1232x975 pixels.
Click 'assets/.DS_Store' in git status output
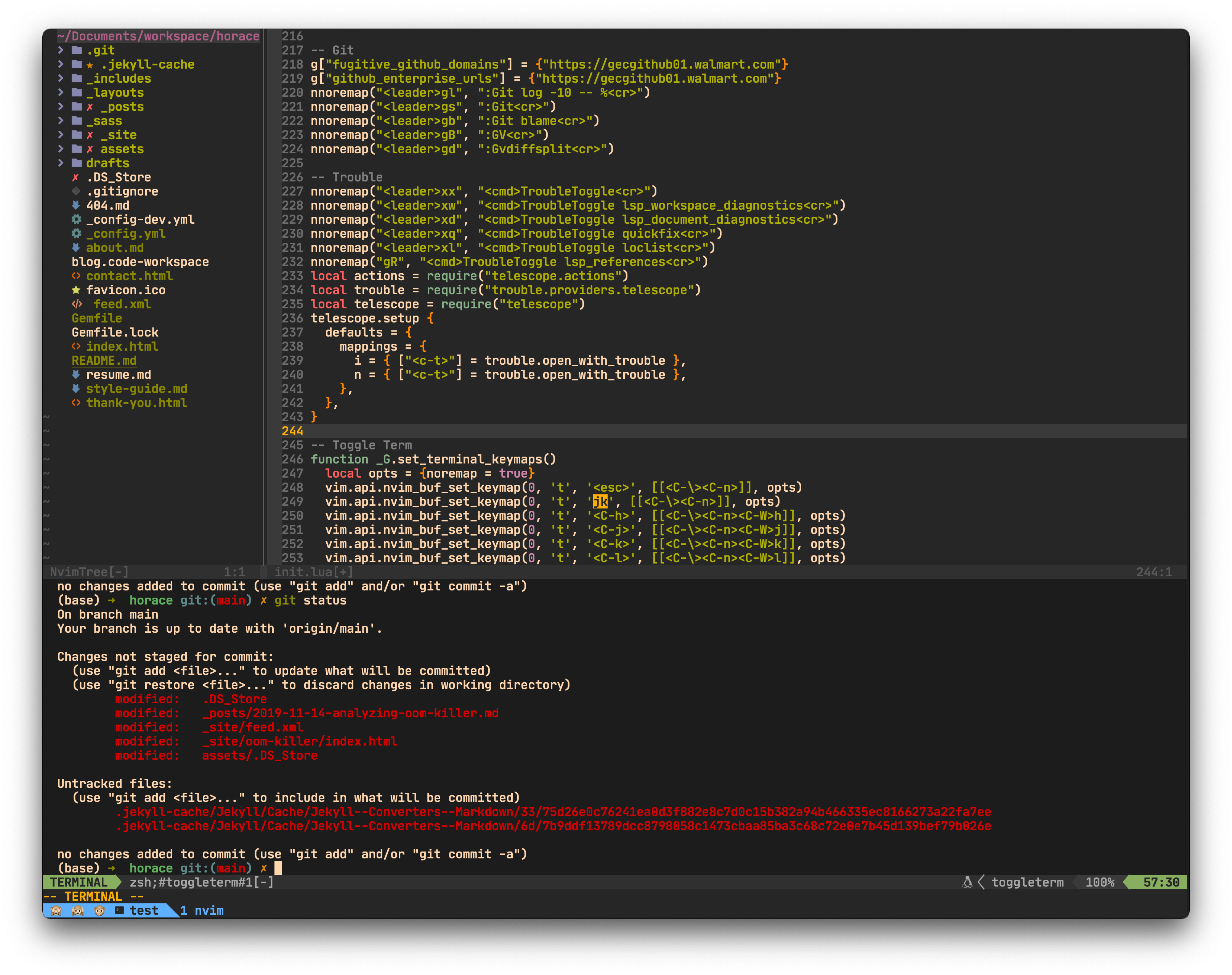point(260,755)
